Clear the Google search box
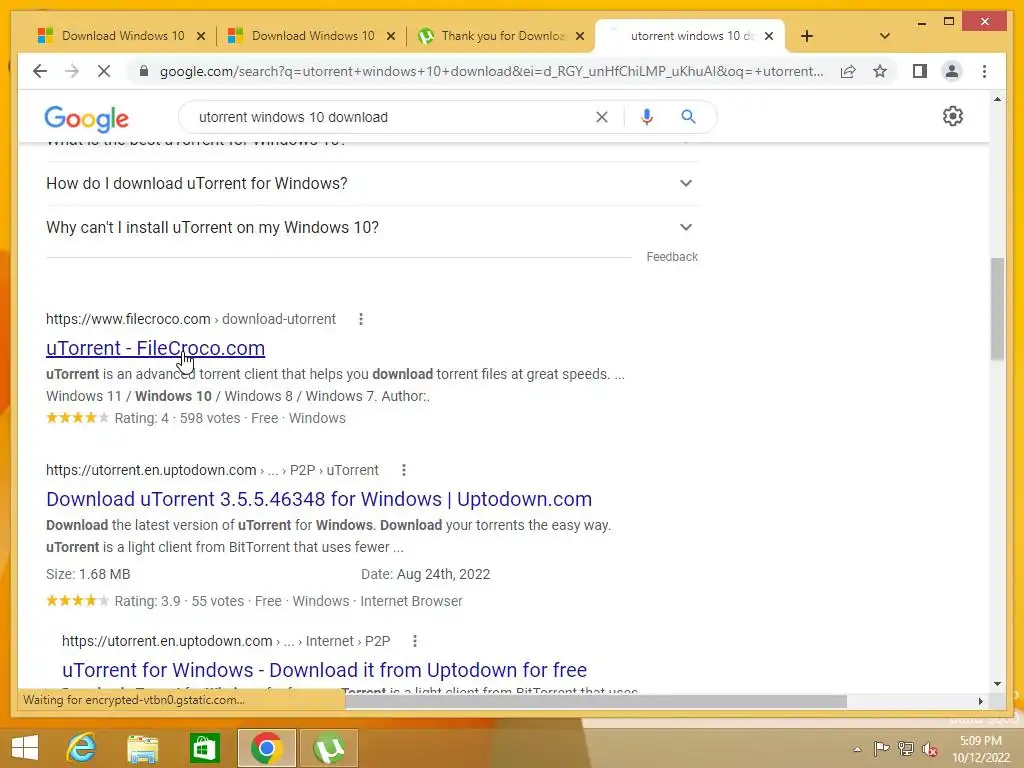The height and width of the screenshot is (768, 1024). click(x=601, y=117)
